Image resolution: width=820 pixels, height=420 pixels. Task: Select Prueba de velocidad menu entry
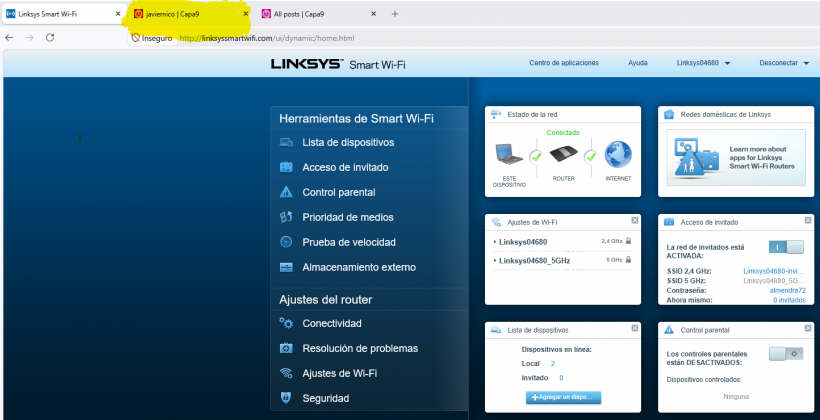[349, 242]
